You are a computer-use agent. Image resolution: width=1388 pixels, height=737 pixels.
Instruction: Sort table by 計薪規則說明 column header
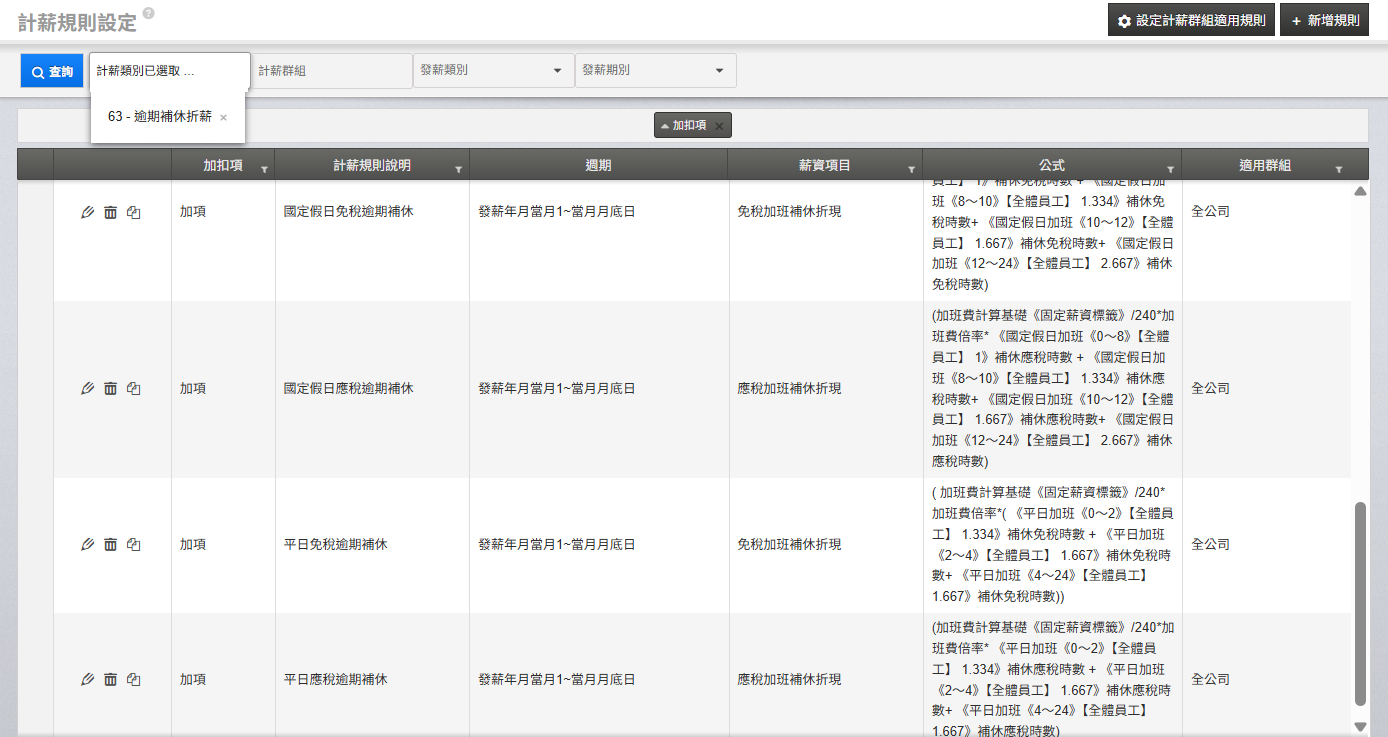click(x=371, y=165)
